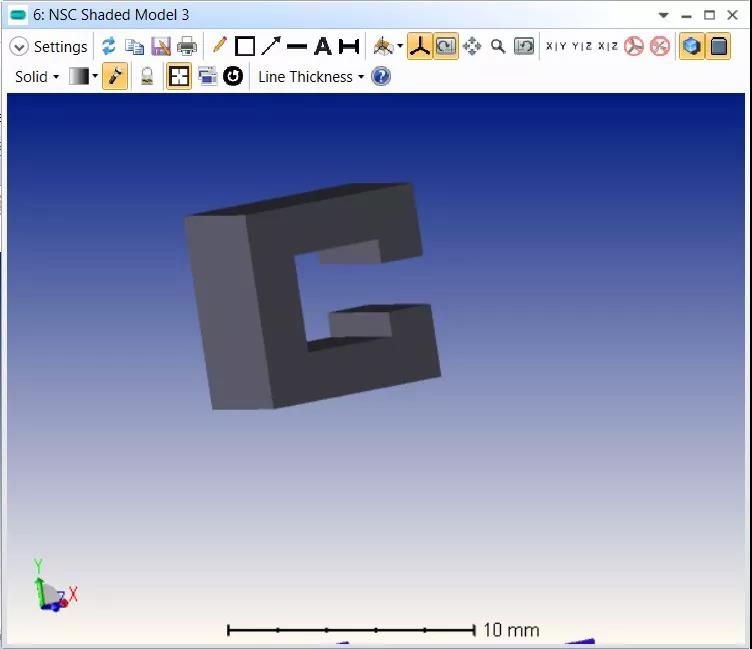Open the camera view dropdown arrow
The height and width of the screenshot is (649, 752).
(400, 47)
